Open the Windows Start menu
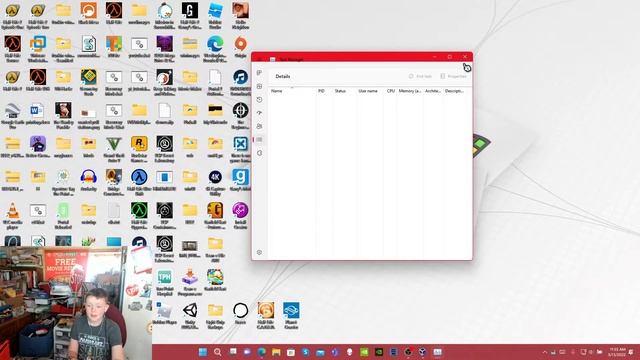Viewport: 640px width, 360px height. coord(202,352)
